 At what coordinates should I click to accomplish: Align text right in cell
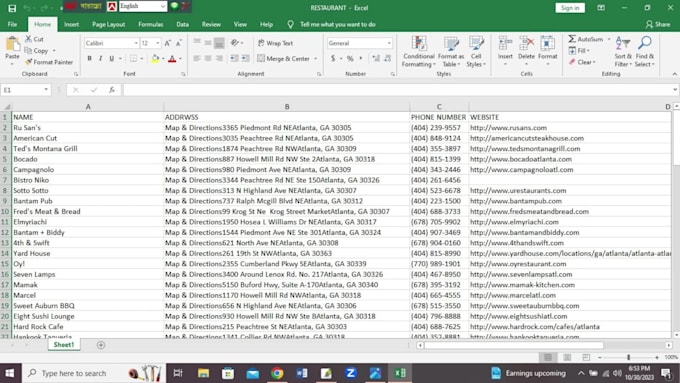coord(219,58)
